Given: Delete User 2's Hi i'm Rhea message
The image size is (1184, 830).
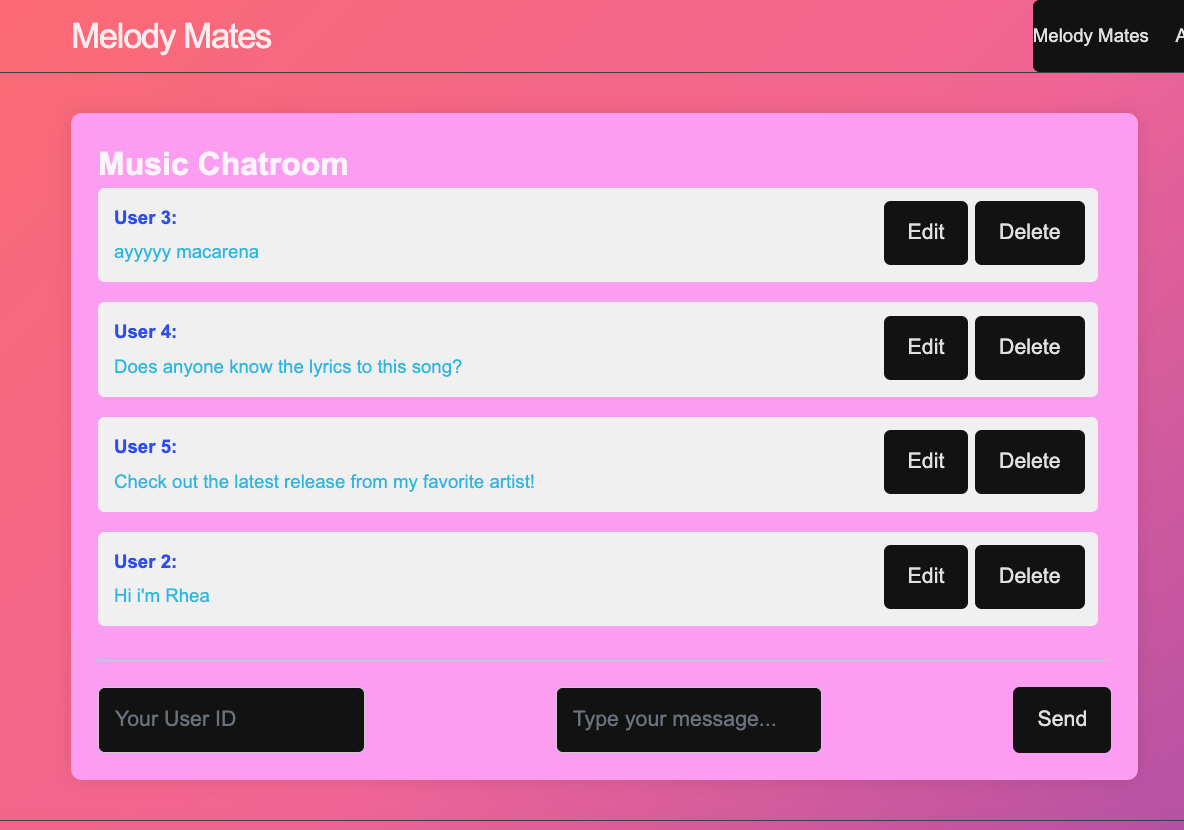Looking at the screenshot, I should [x=1030, y=576].
